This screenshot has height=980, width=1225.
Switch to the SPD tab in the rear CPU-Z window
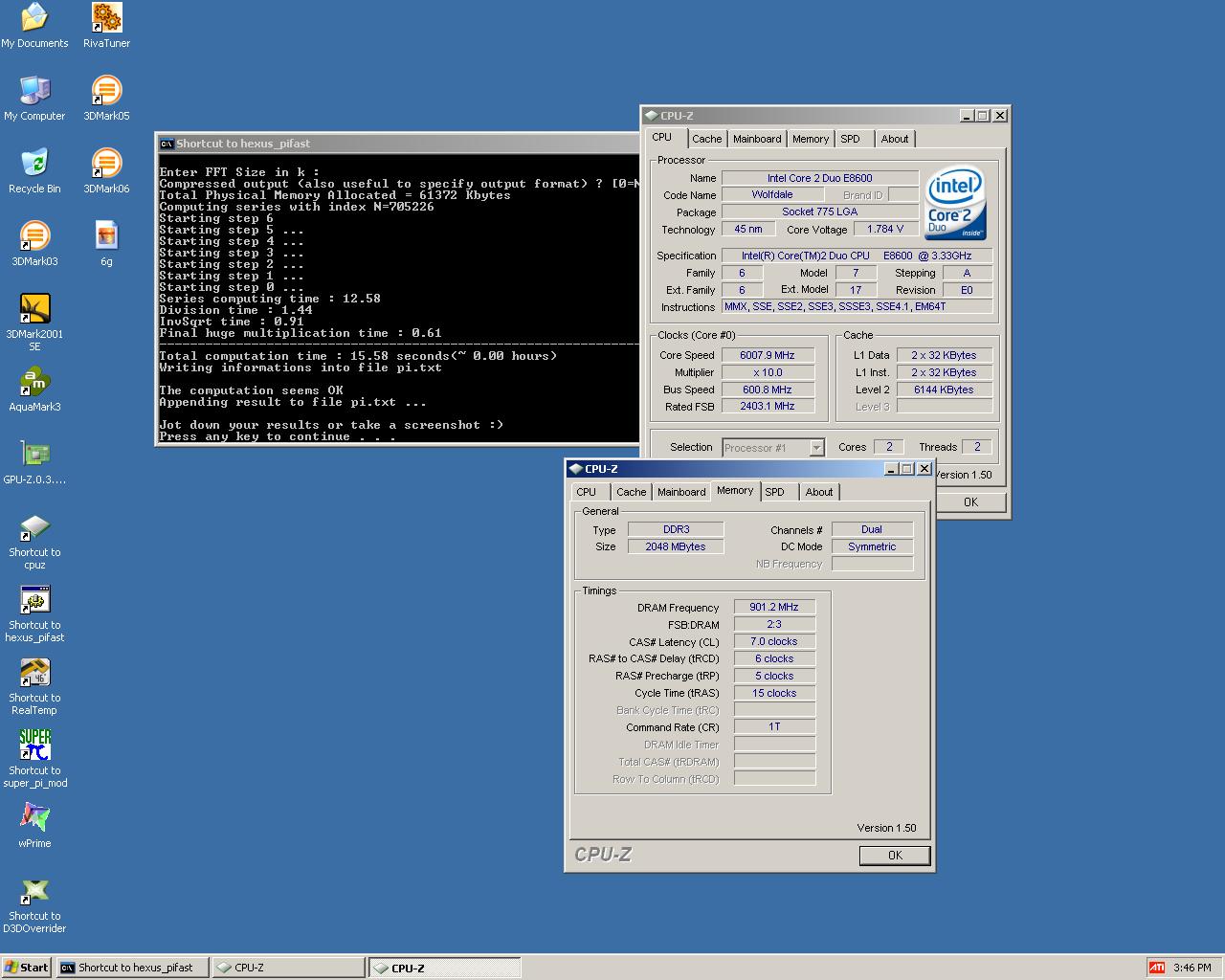[x=850, y=139]
